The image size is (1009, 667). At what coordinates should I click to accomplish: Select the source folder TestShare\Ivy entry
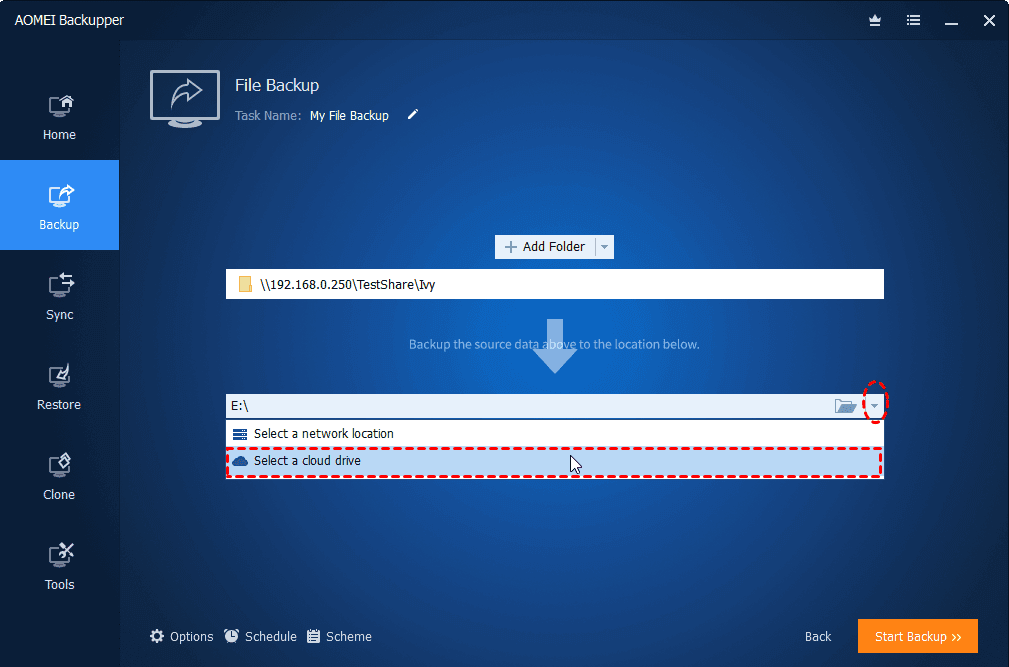[x=555, y=284]
